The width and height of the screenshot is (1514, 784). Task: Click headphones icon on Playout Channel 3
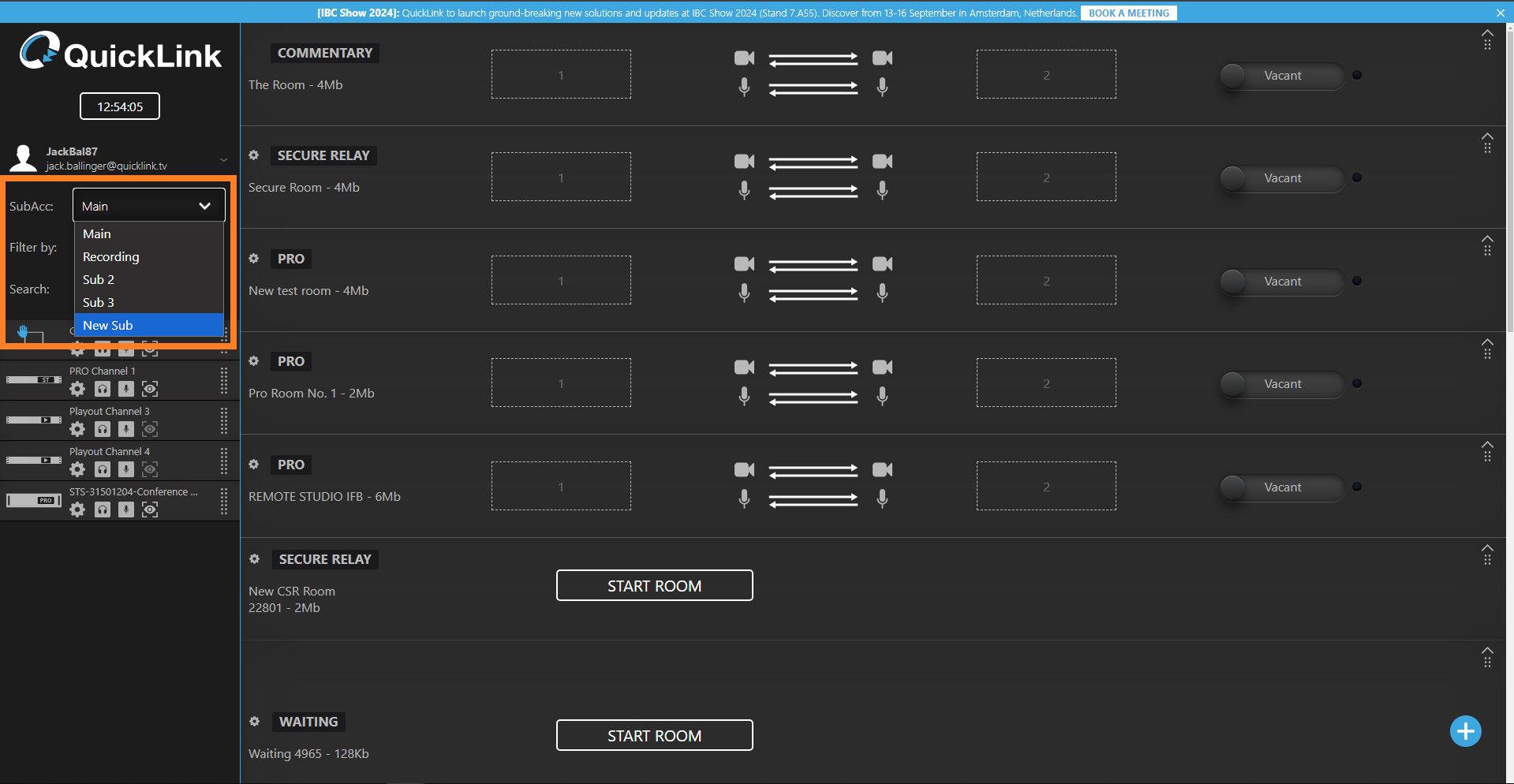click(x=103, y=429)
